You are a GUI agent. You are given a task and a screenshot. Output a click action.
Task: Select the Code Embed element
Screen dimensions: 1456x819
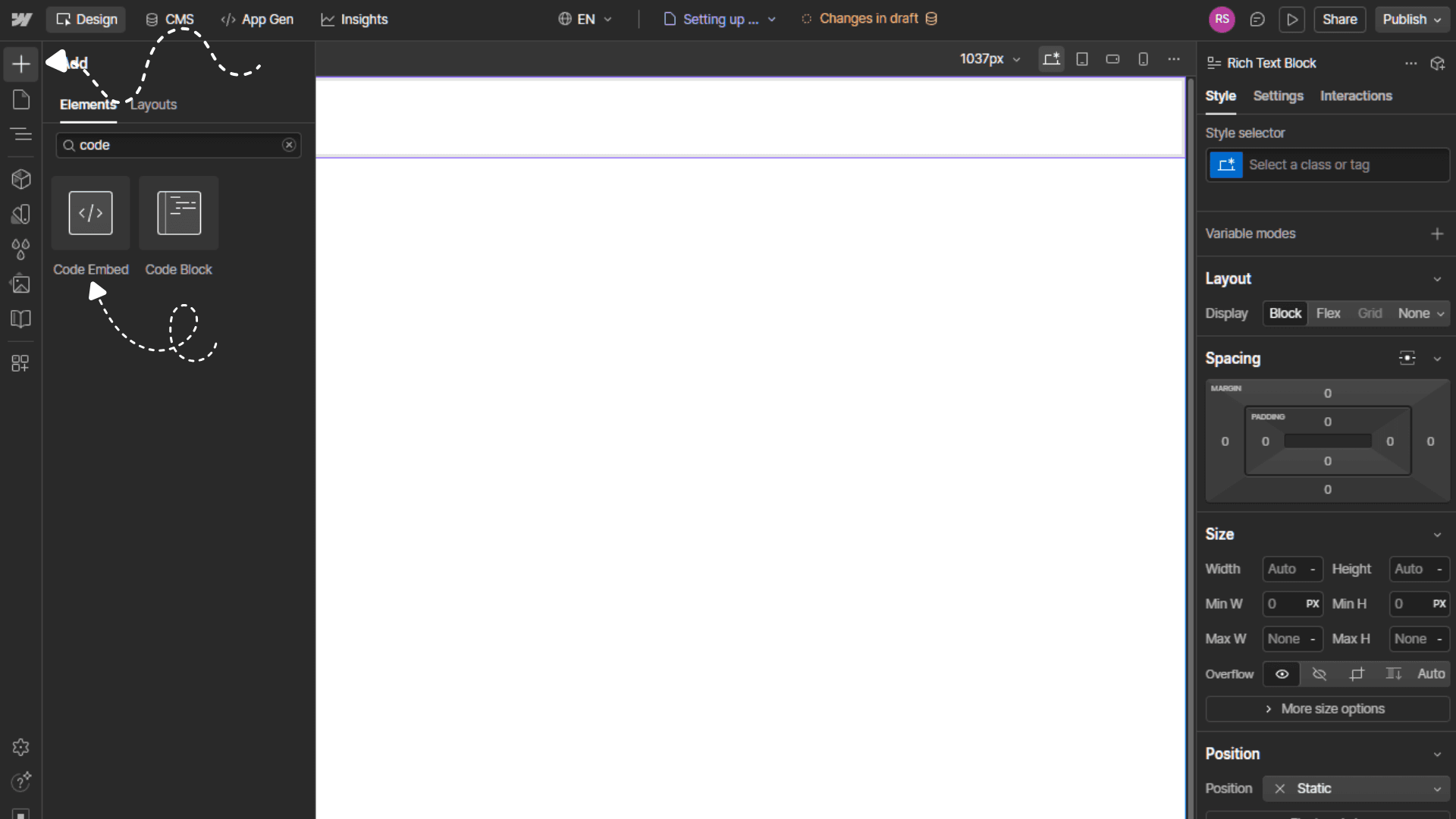(90, 213)
